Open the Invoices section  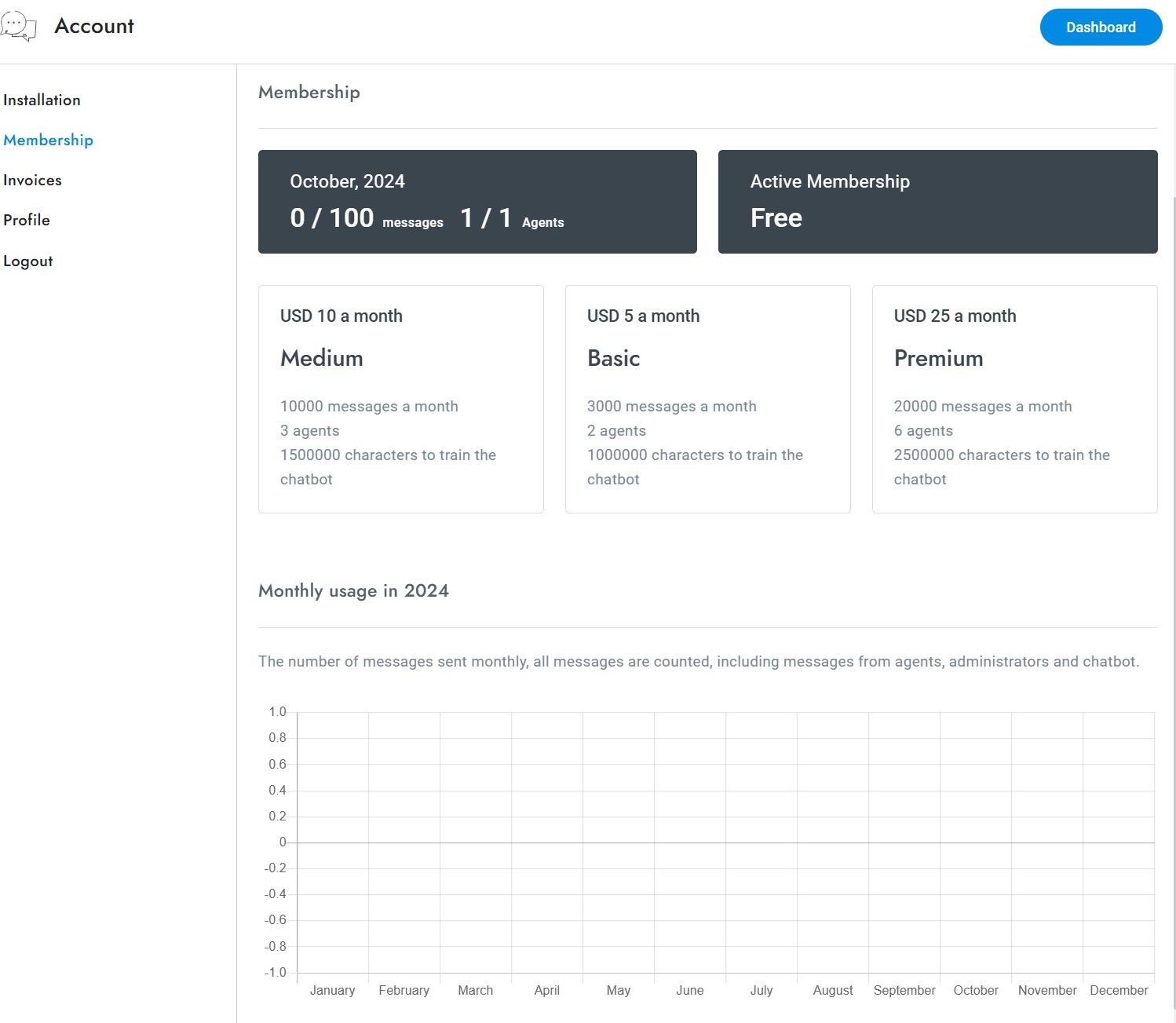[32, 180]
